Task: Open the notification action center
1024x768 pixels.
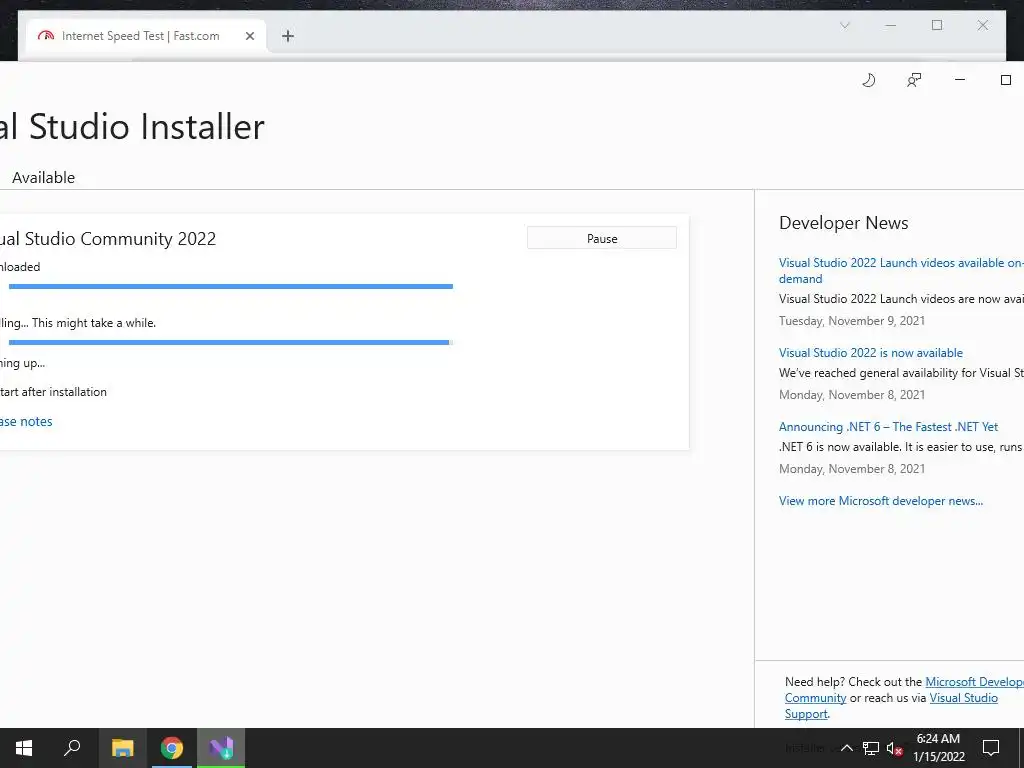Action: [x=991, y=748]
